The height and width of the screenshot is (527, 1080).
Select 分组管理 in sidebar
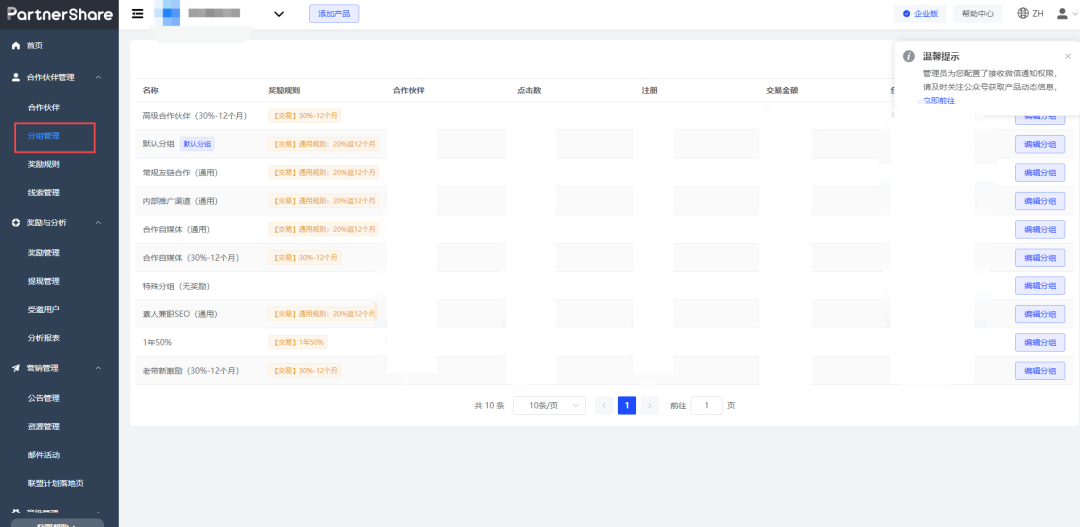(43, 136)
